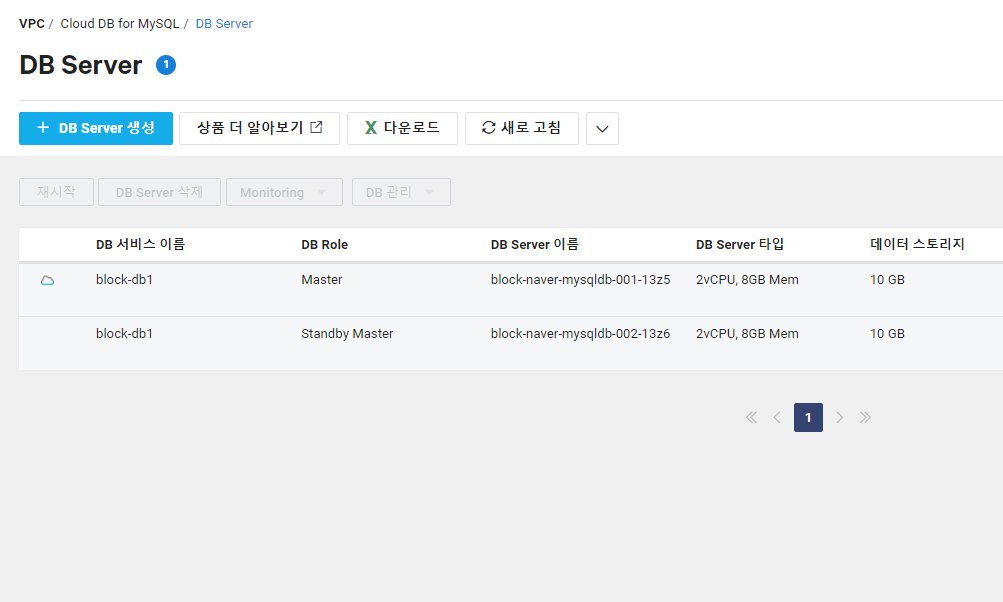Click the plus icon on DB Server 생성
Viewport: 1003px width, 602px height.
coord(41,127)
